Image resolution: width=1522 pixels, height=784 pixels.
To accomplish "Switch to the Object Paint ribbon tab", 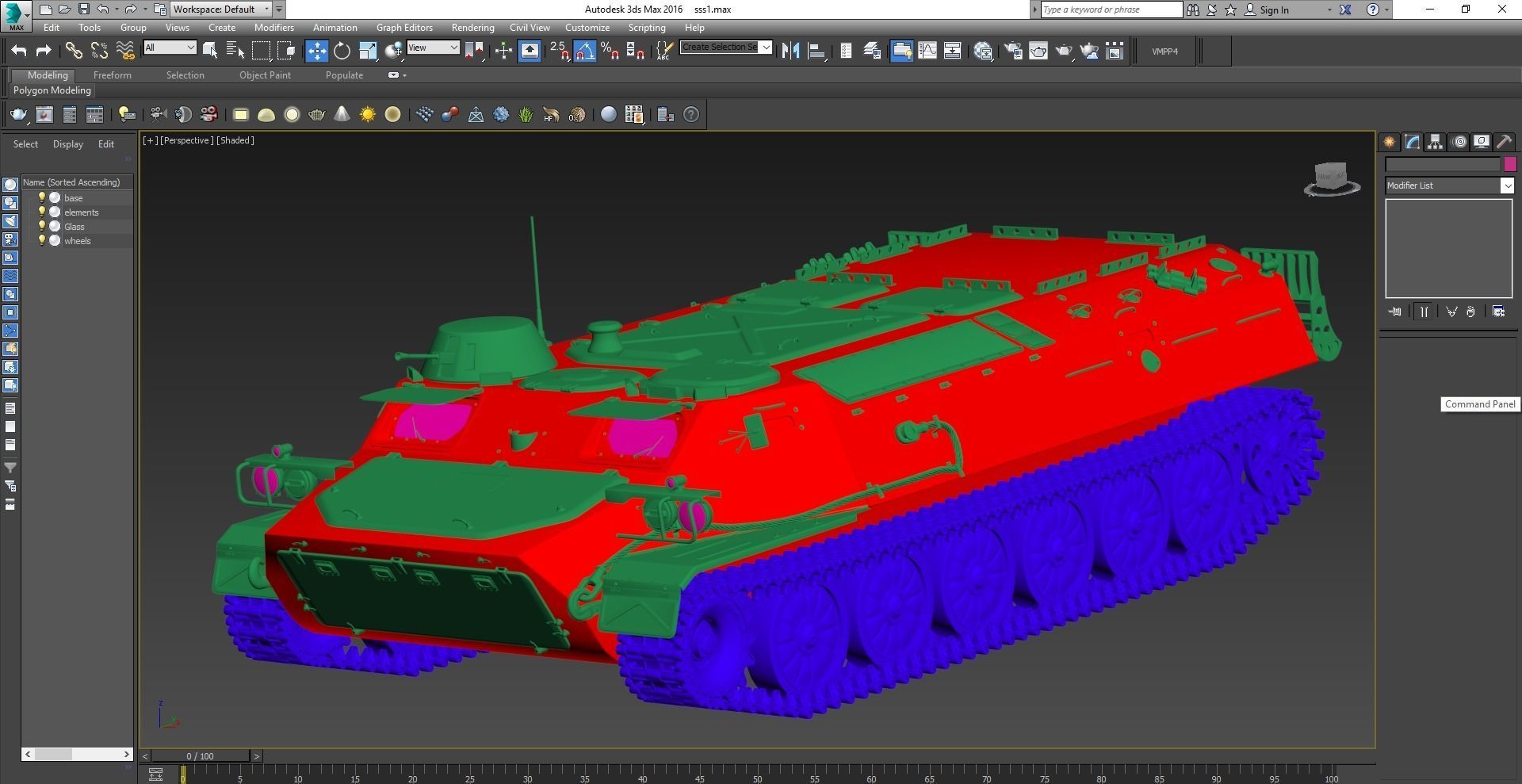I will coord(265,75).
